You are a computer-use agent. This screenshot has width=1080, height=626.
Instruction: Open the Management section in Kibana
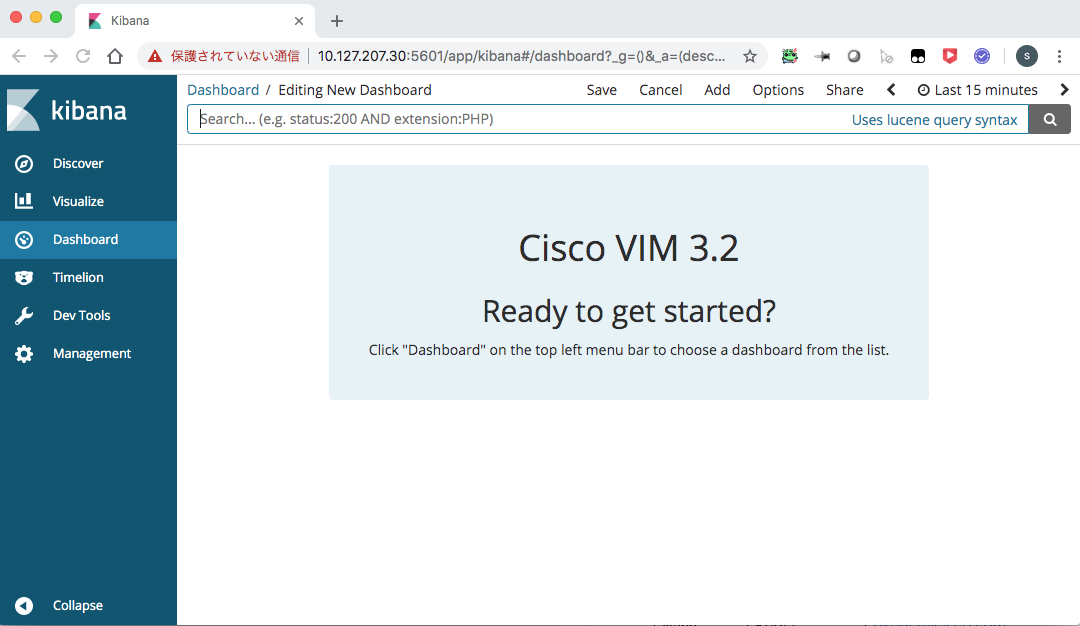point(91,353)
